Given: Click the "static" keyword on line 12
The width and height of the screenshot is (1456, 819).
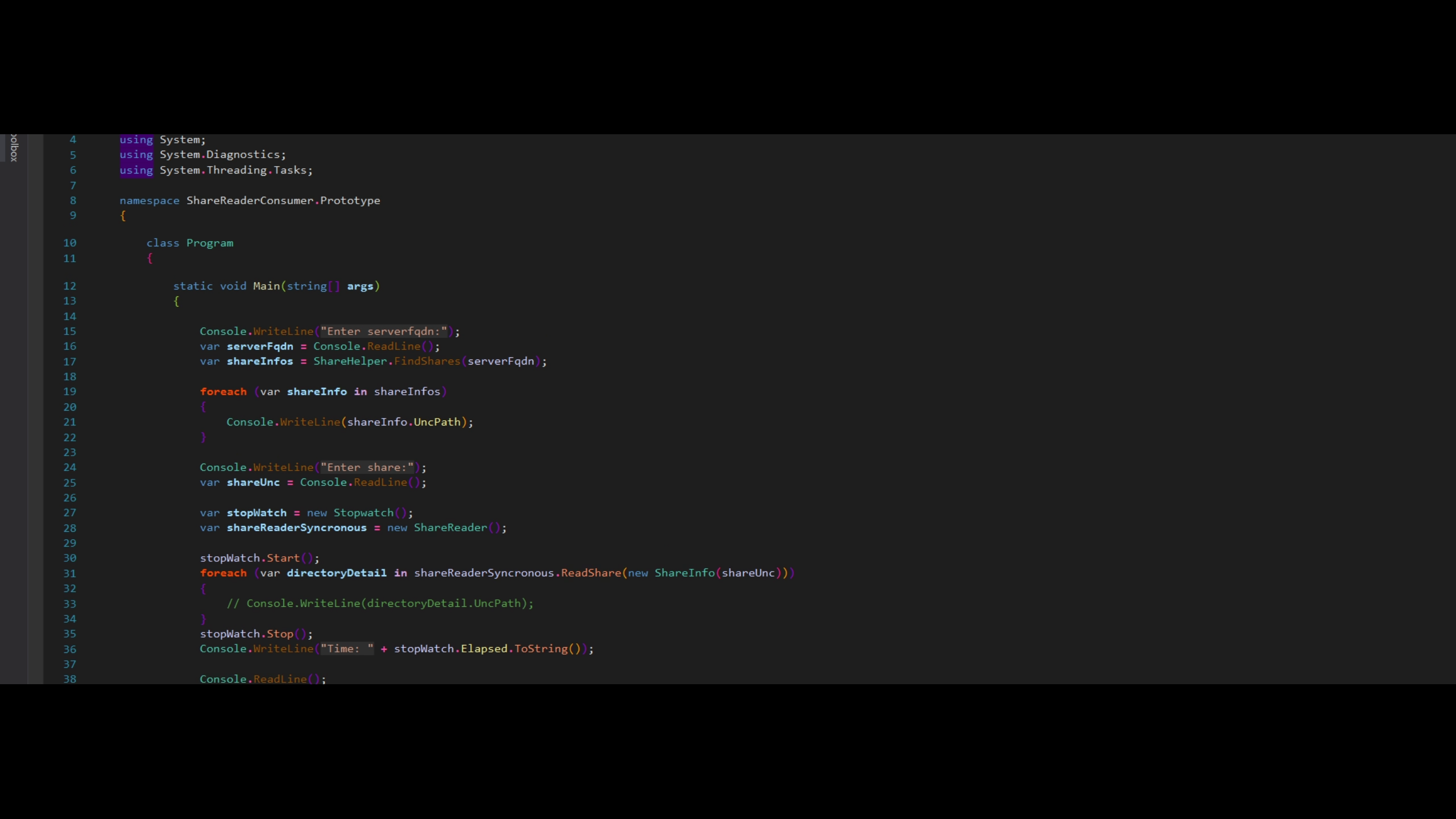Looking at the screenshot, I should click(x=193, y=286).
